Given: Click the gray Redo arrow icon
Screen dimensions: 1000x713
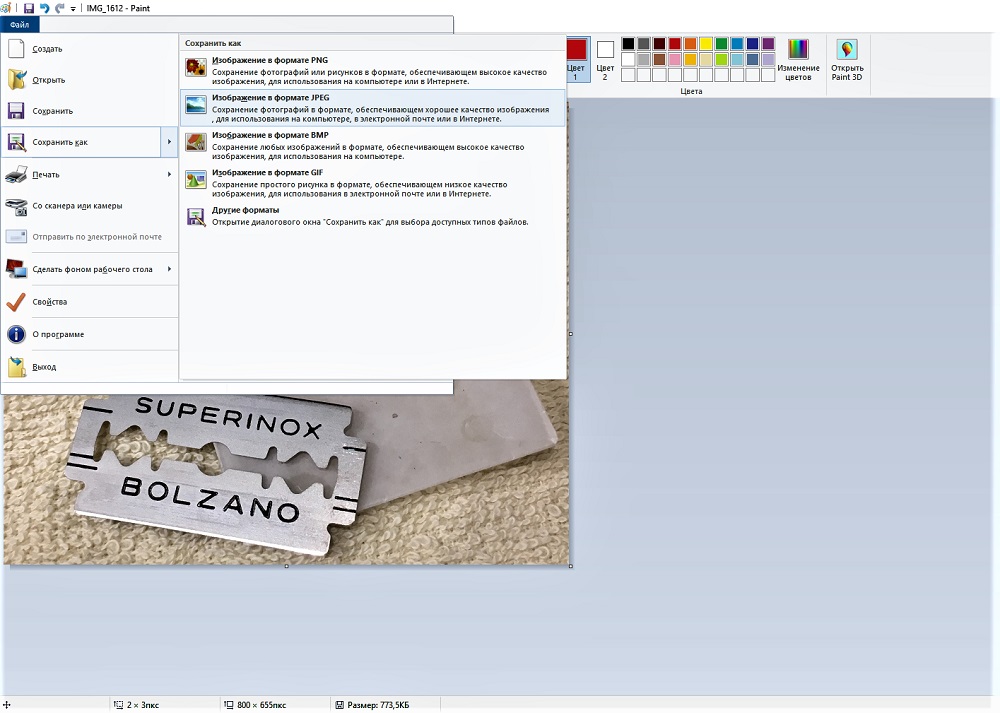Looking at the screenshot, I should click(60, 8).
